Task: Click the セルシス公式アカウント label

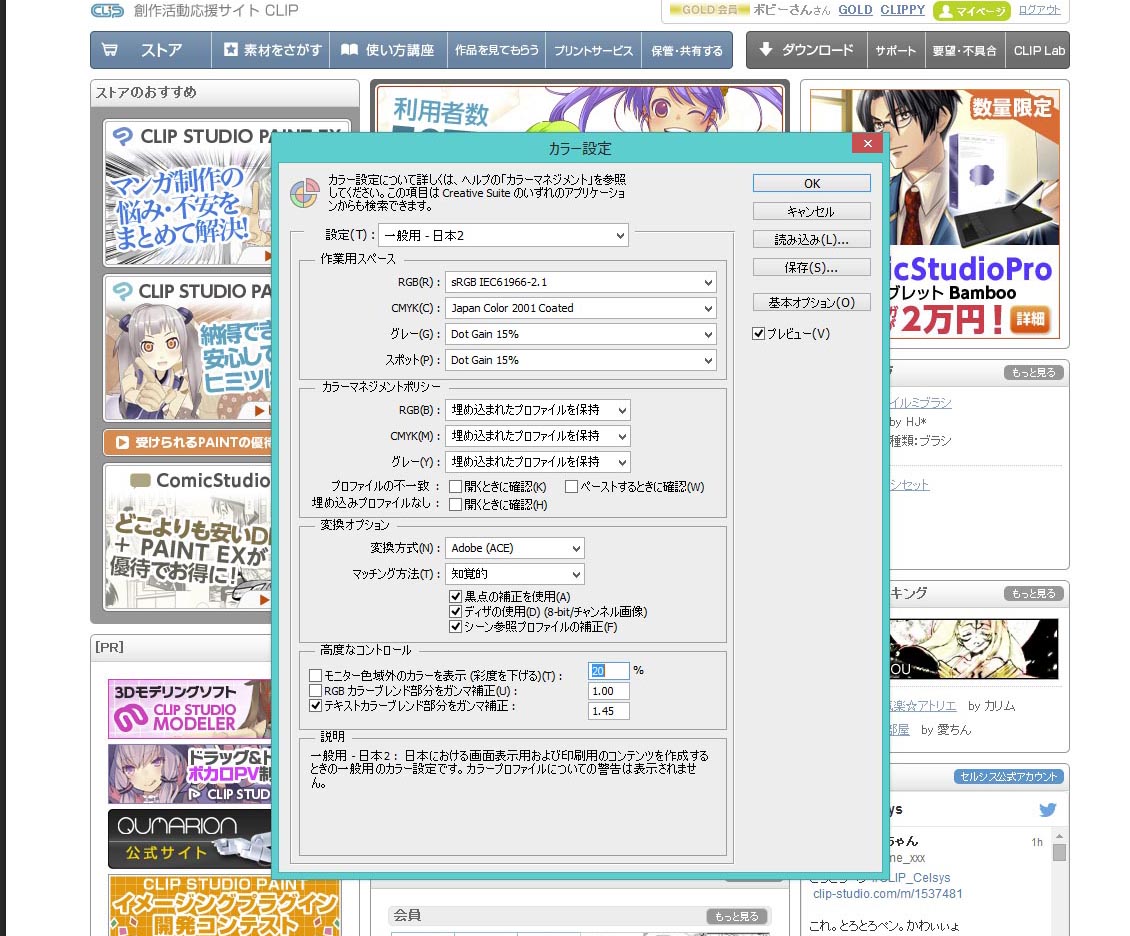Action: click(1009, 777)
